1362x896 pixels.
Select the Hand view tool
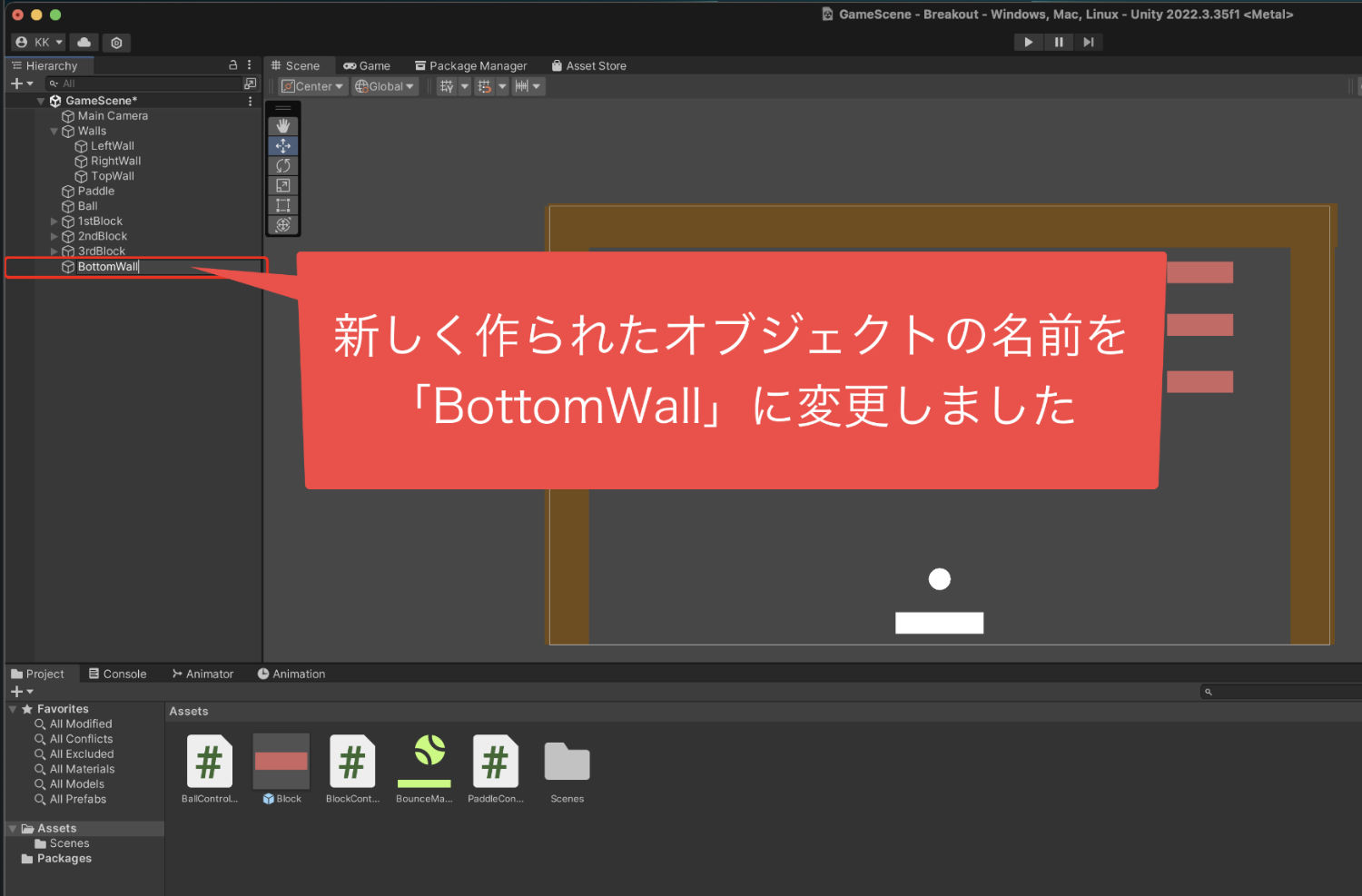point(283,126)
